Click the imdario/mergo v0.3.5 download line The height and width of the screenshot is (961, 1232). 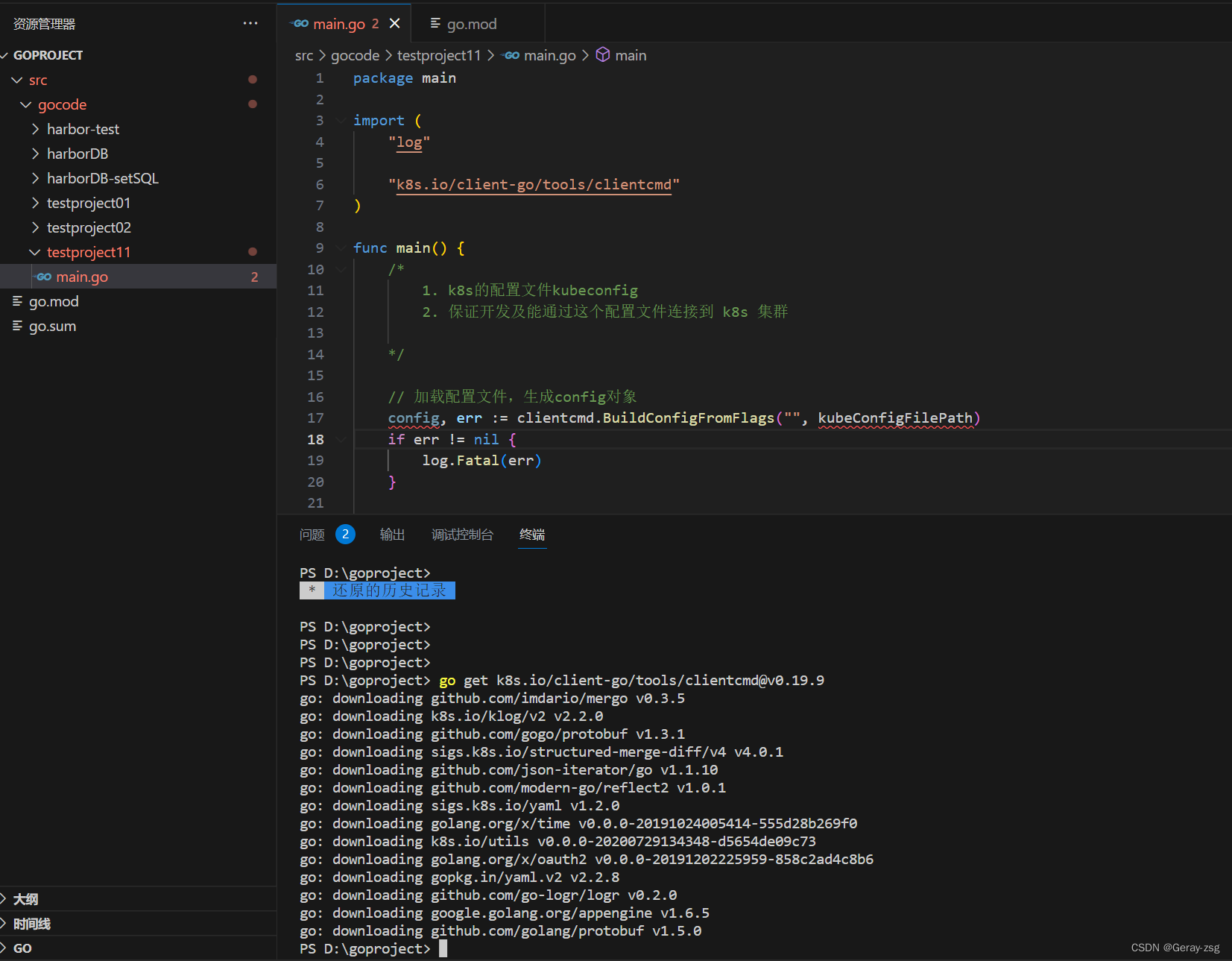coord(493,699)
